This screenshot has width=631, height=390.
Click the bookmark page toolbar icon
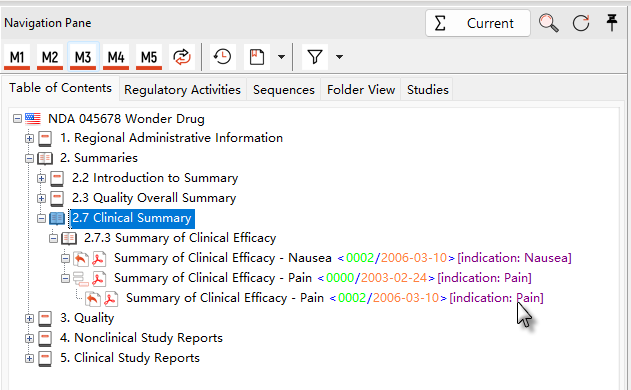pyautogui.click(x=257, y=57)
